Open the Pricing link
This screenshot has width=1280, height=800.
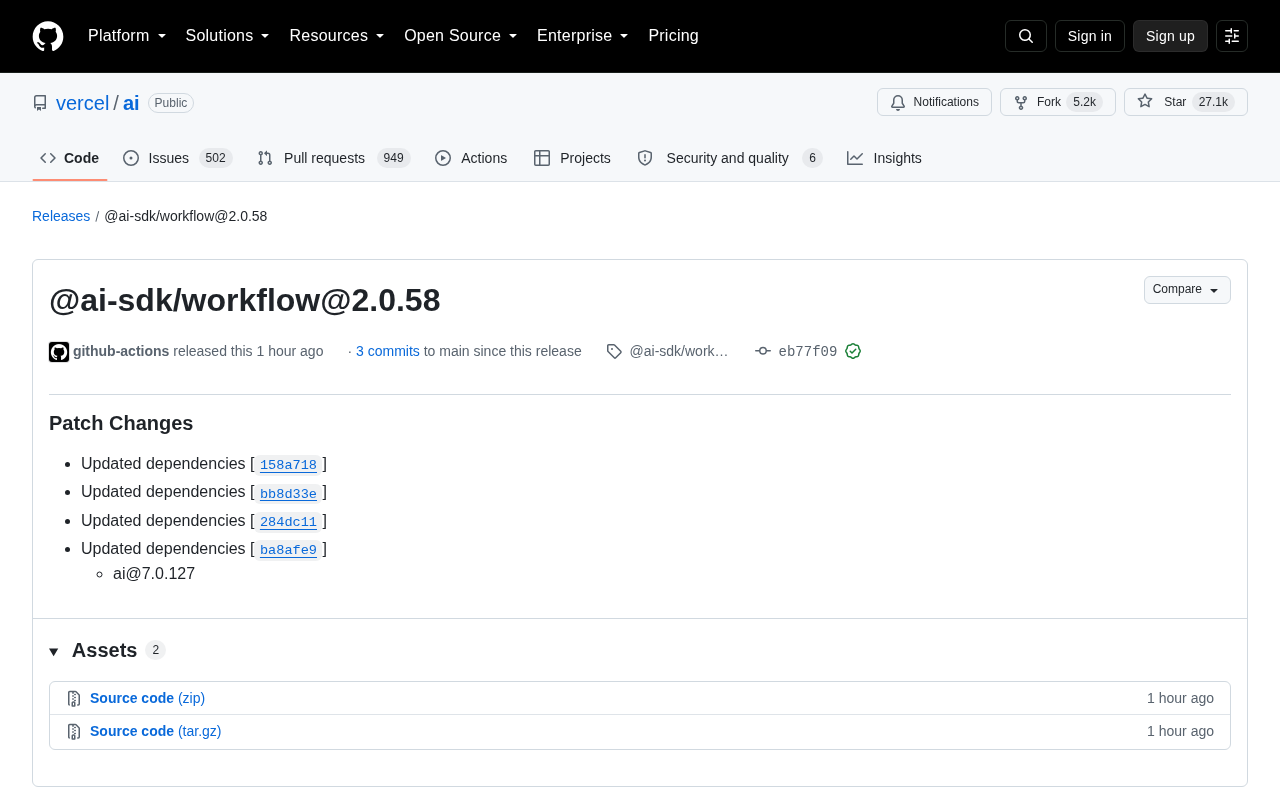click(674, 36)
